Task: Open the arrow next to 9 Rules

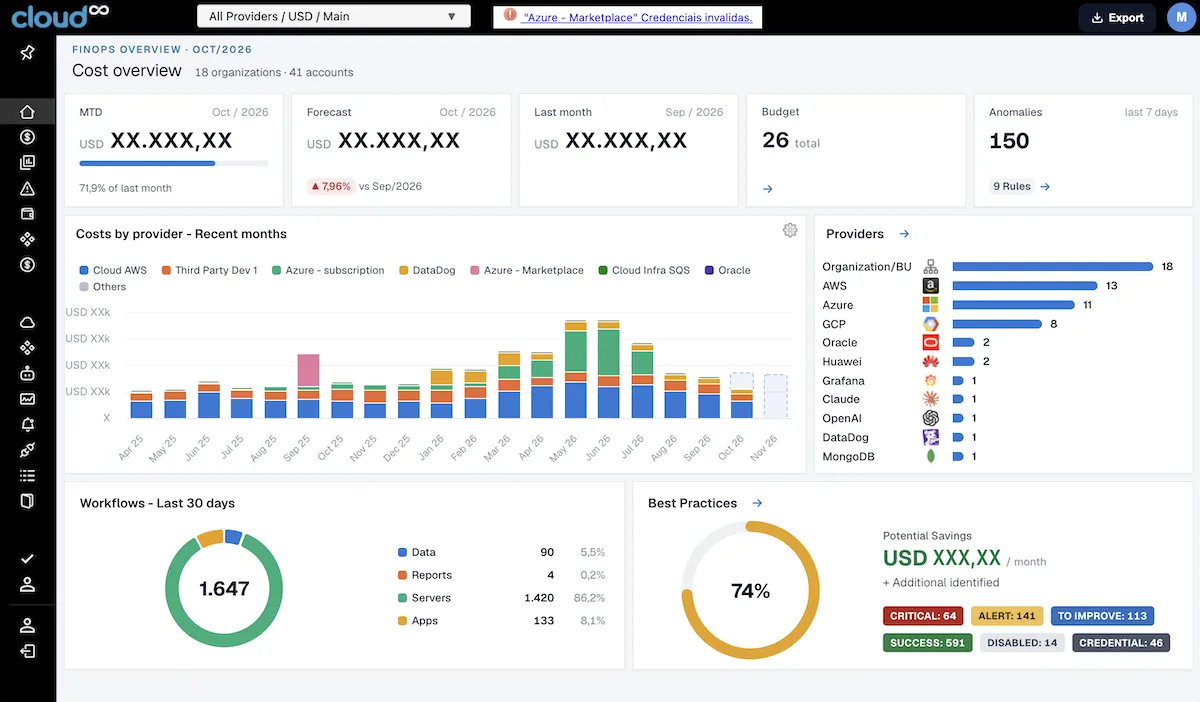Action: [1045, 186]
